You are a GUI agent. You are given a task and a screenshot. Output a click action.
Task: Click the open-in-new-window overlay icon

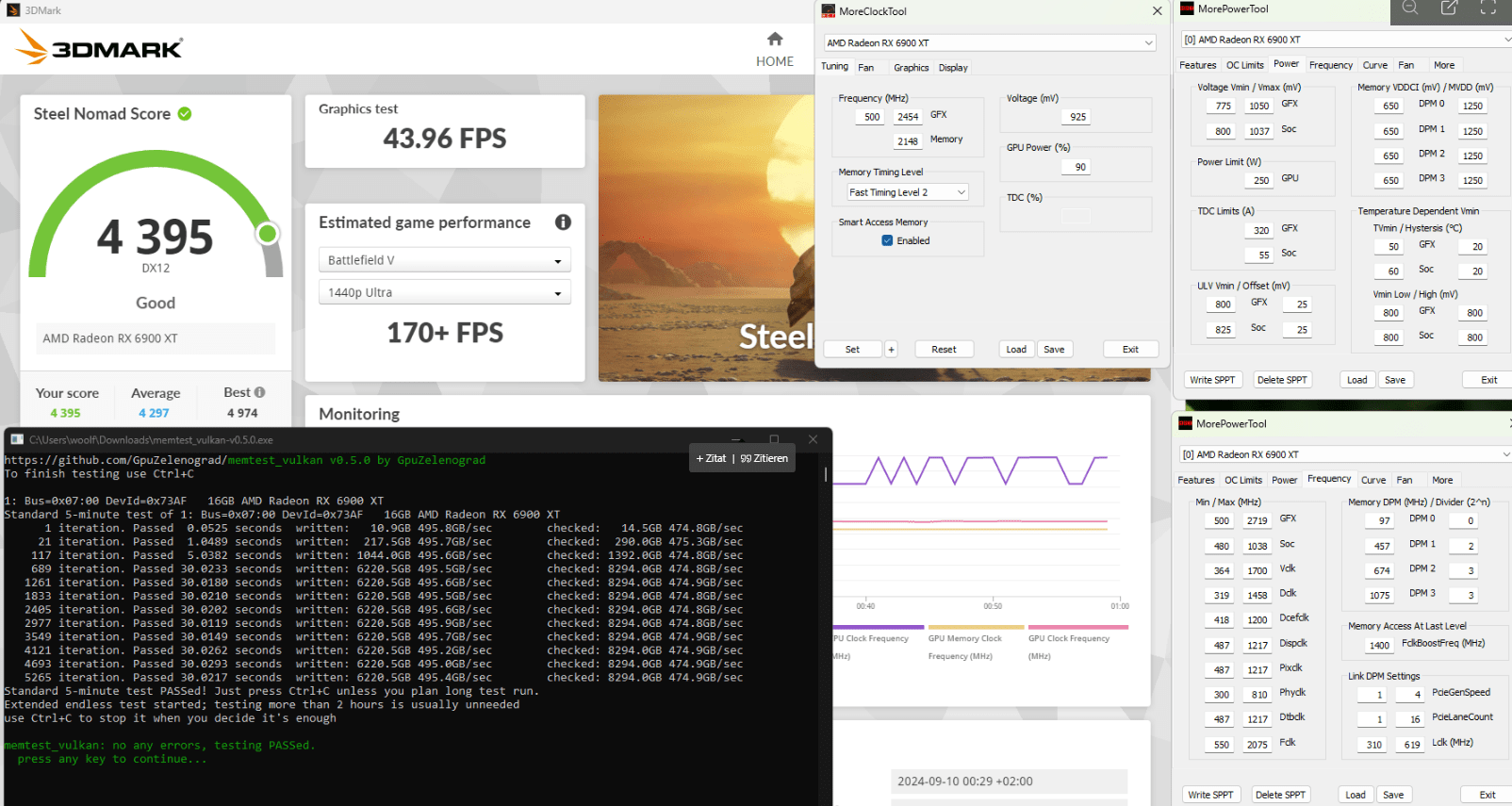click(1450, 8)
